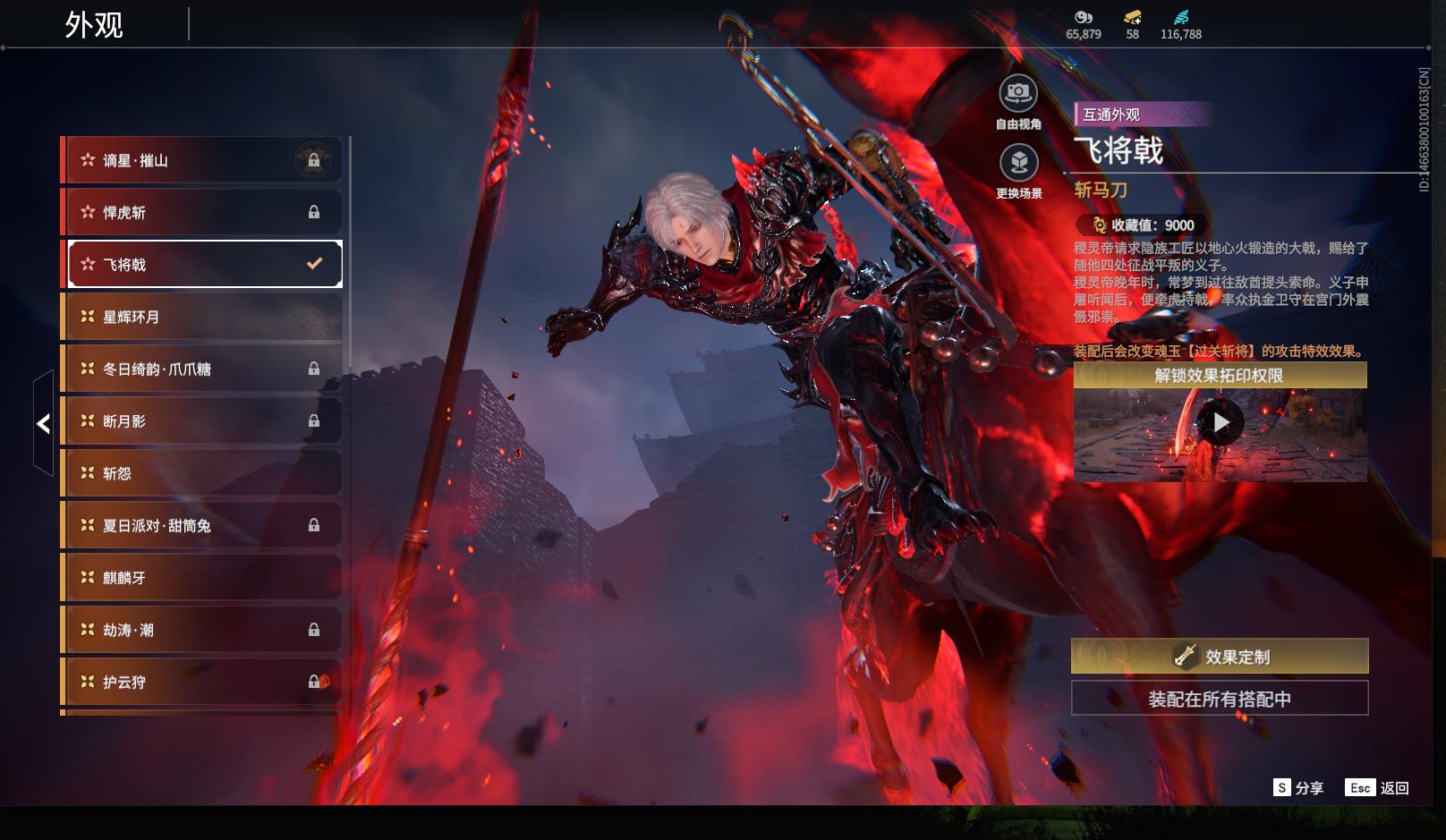Screen dimensions: 1446x840
Task: Click the 互通外观 tag label
Action: point(1111,115)
